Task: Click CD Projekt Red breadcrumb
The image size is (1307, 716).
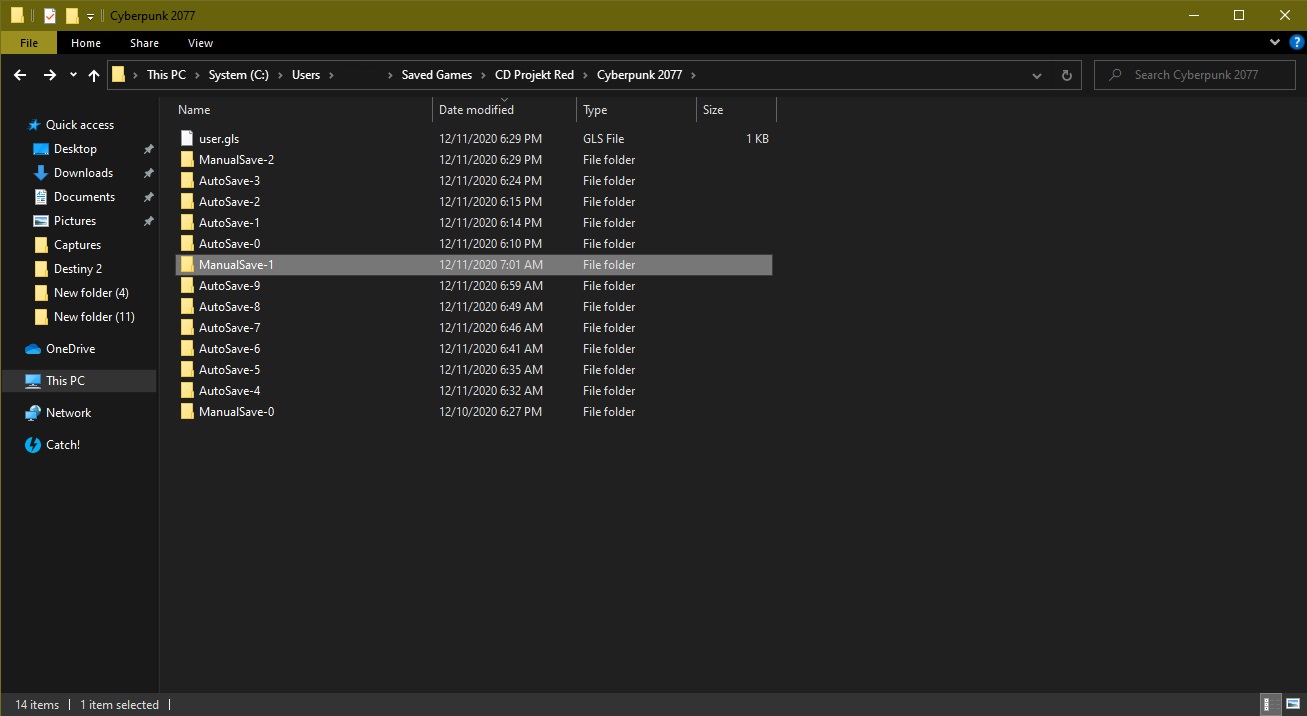Action: [x=534, y=75]
